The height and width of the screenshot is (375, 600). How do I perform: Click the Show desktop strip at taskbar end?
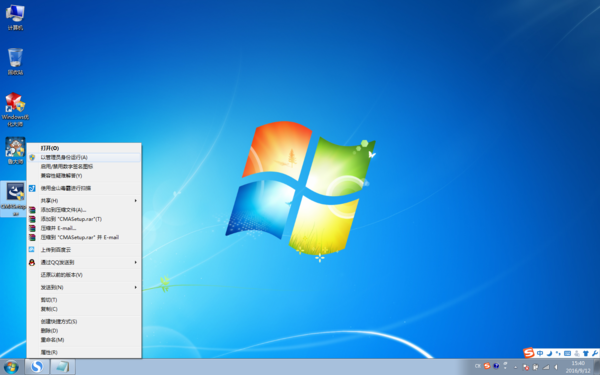(x=597, y=367)
